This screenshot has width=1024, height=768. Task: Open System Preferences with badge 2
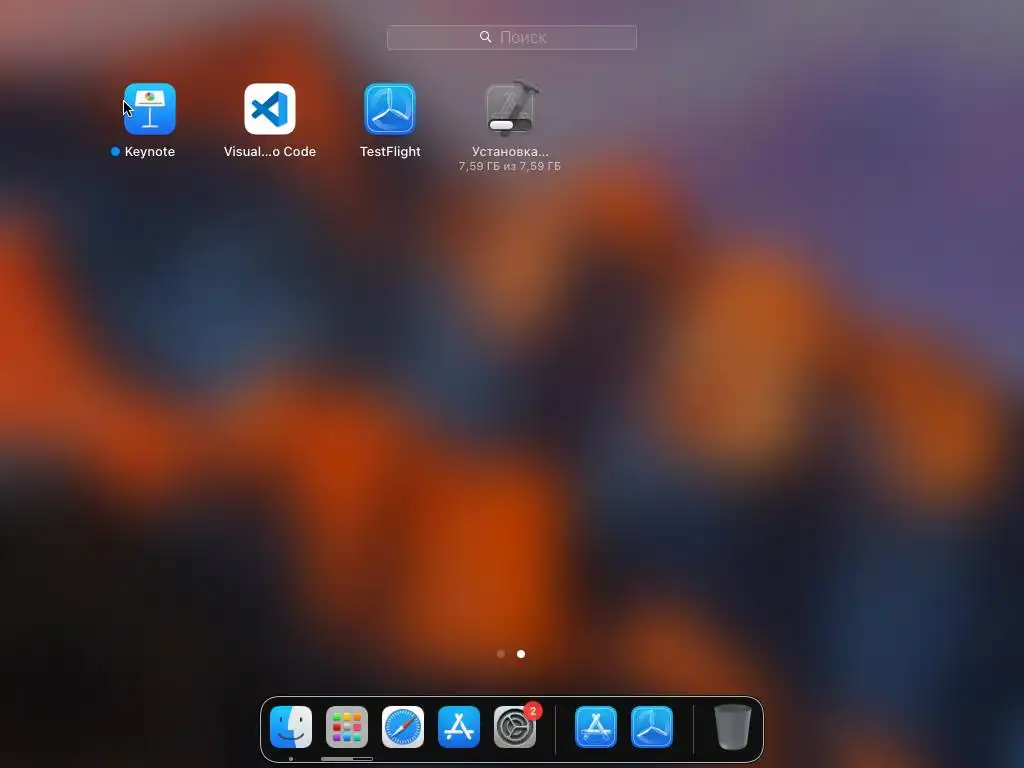pos(515,728)
